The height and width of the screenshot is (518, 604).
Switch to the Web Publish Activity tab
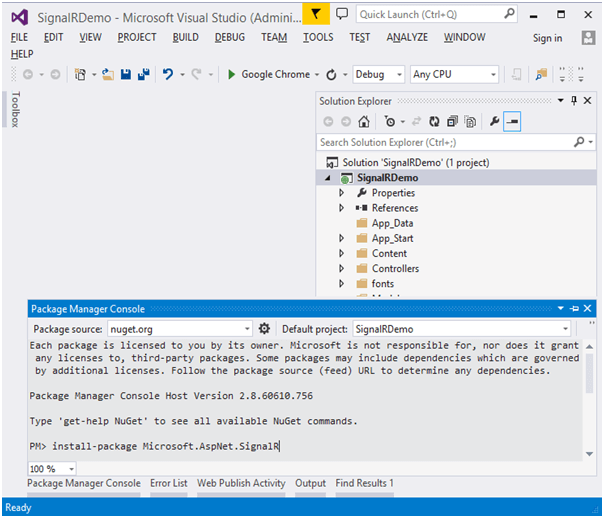coord(241,483)
